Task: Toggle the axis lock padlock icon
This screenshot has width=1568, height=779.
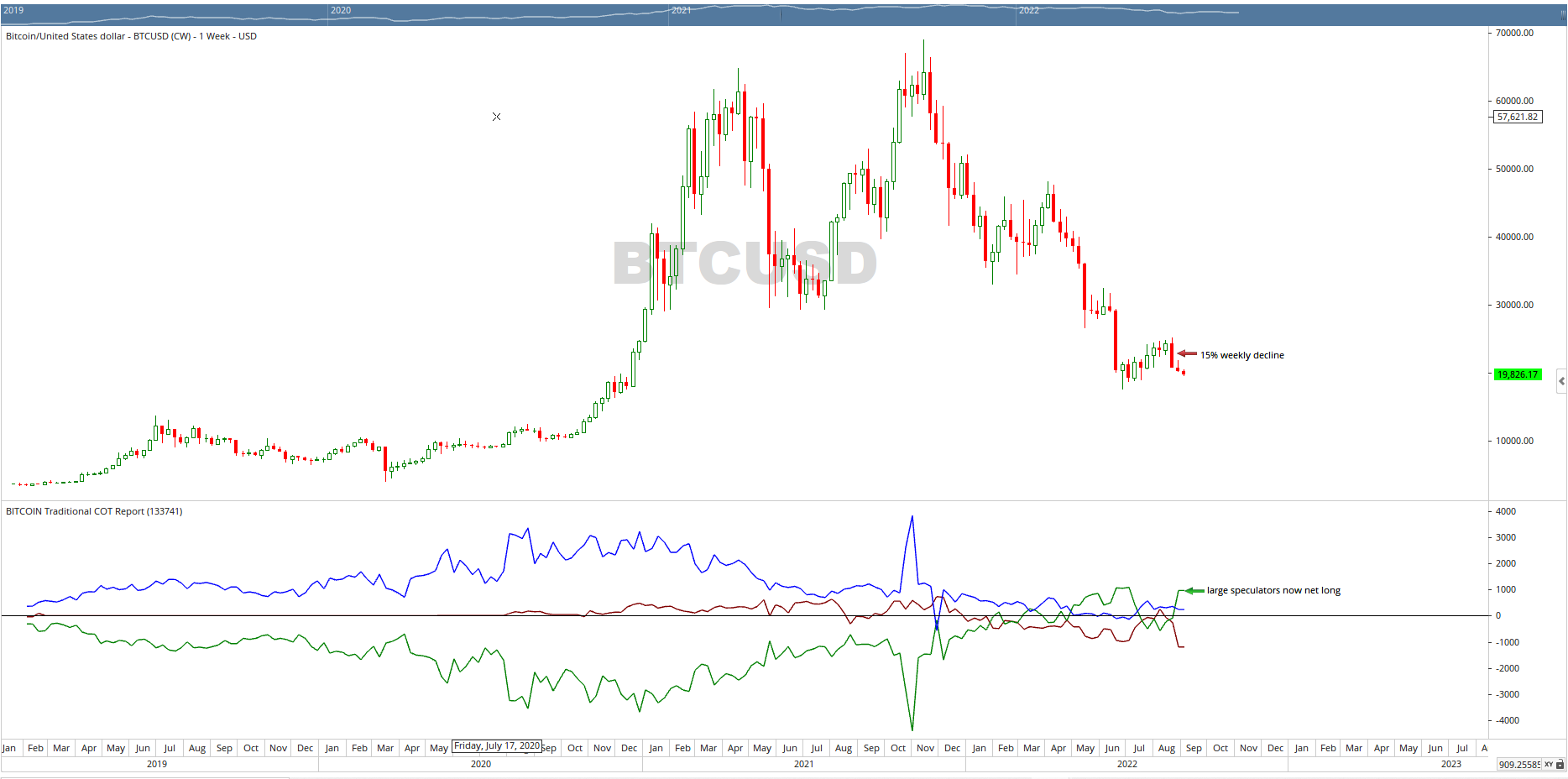Action: (x=1560, y=765)
